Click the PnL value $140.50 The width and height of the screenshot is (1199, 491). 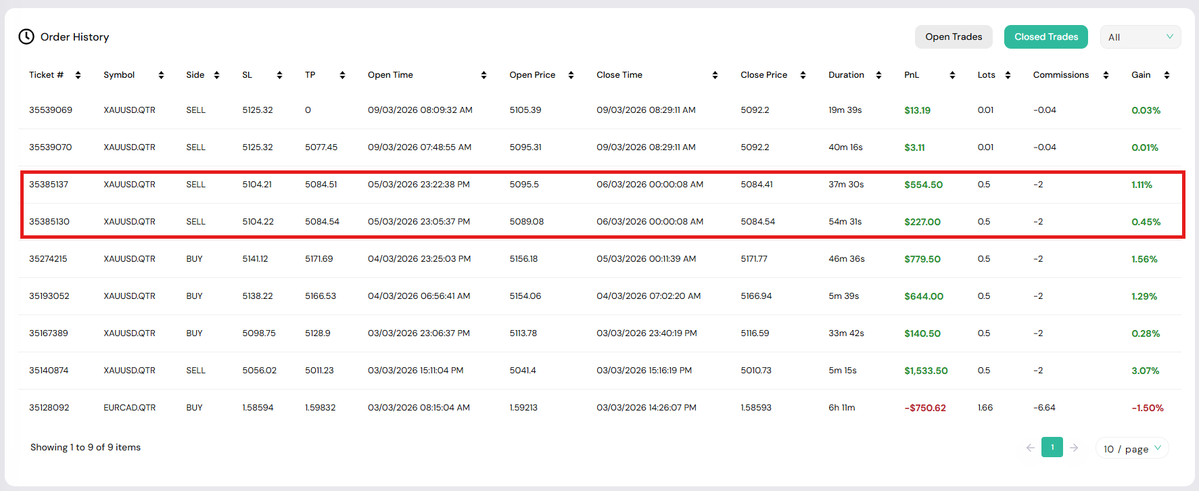(x=922, y=333)
